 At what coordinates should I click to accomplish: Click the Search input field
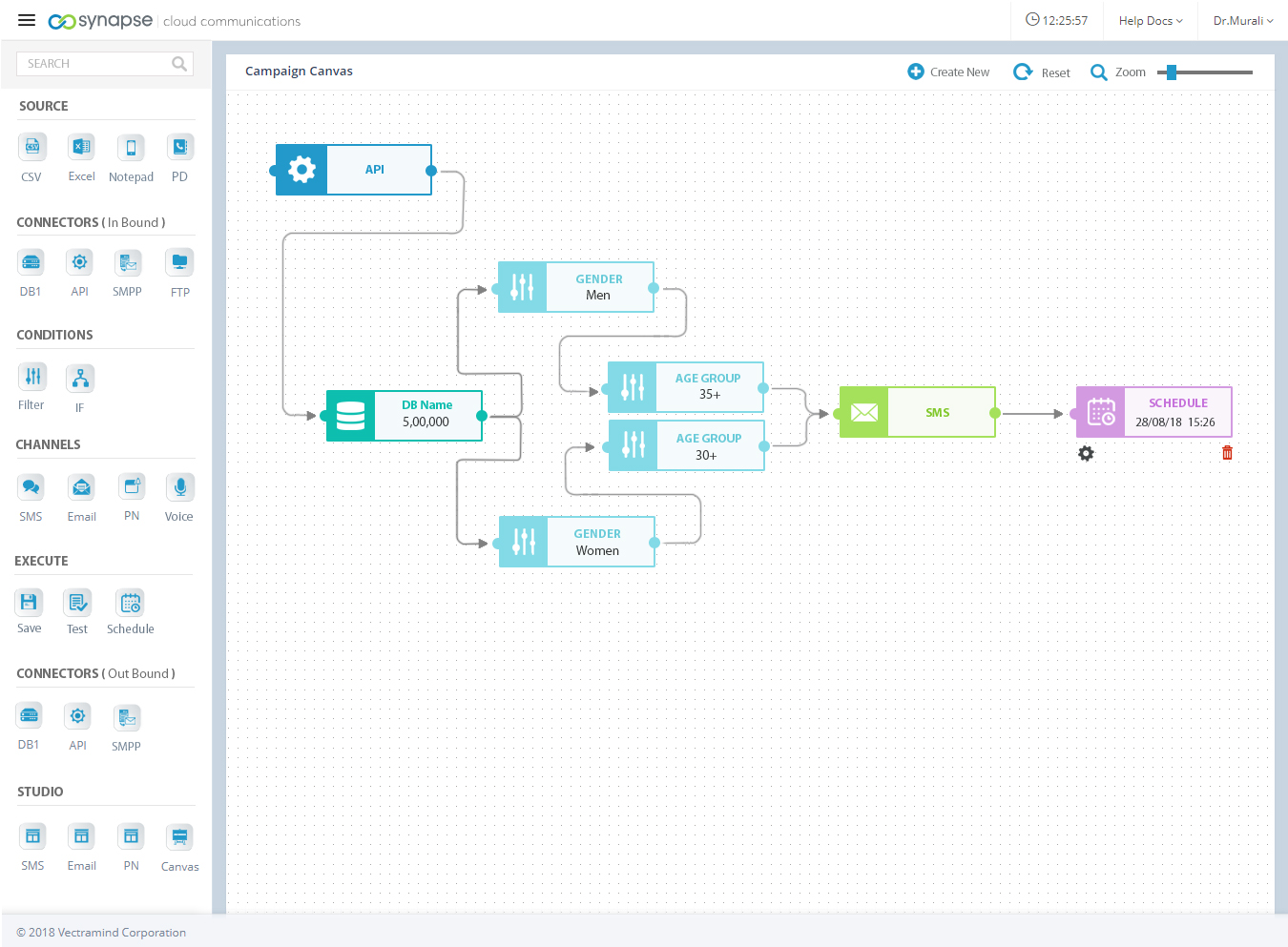pyautogui.click(x=95, y=64)
